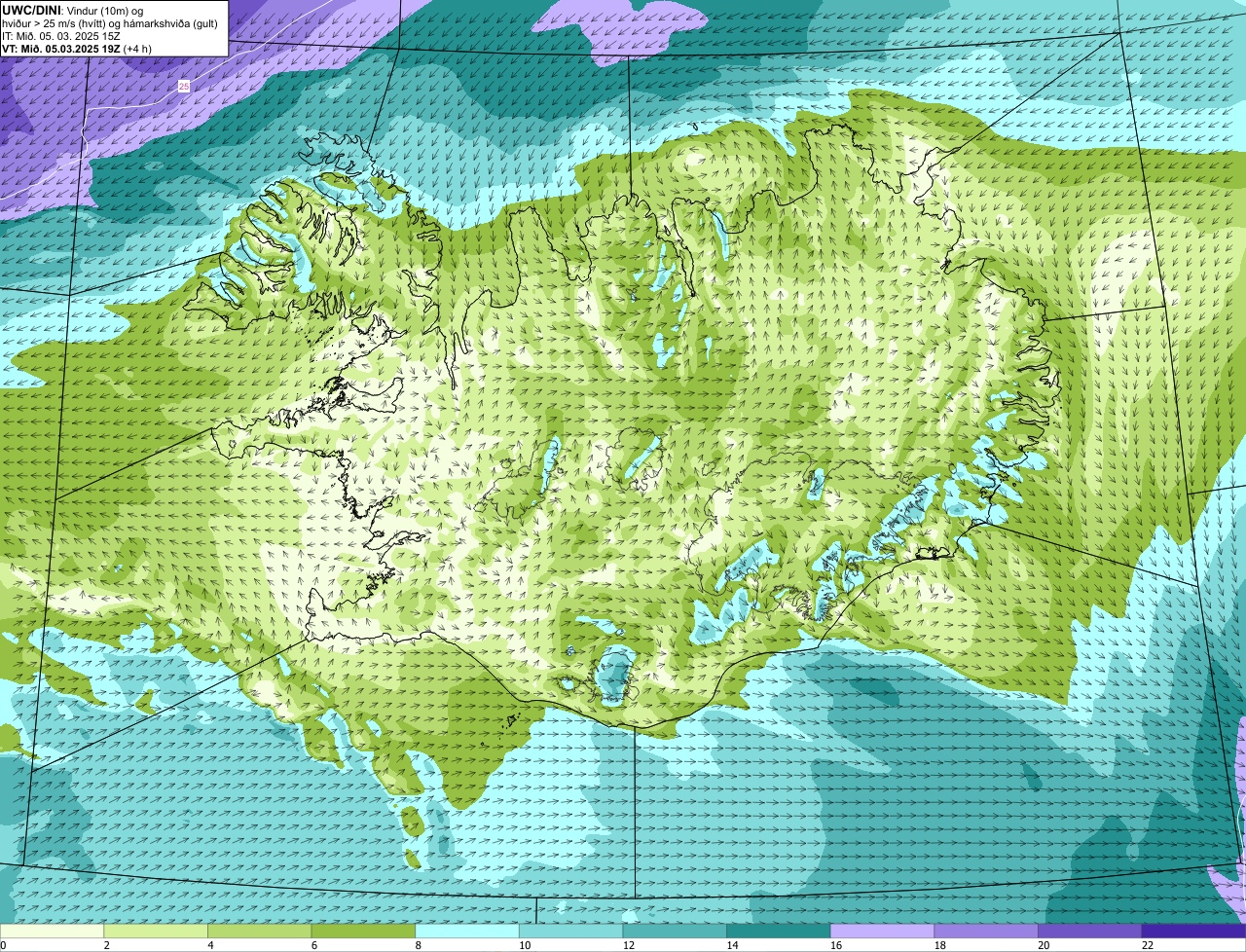Click the '6' label on the color scale
The height and width of the screenshot is (952, 1246).
click(x=314, y=945)
